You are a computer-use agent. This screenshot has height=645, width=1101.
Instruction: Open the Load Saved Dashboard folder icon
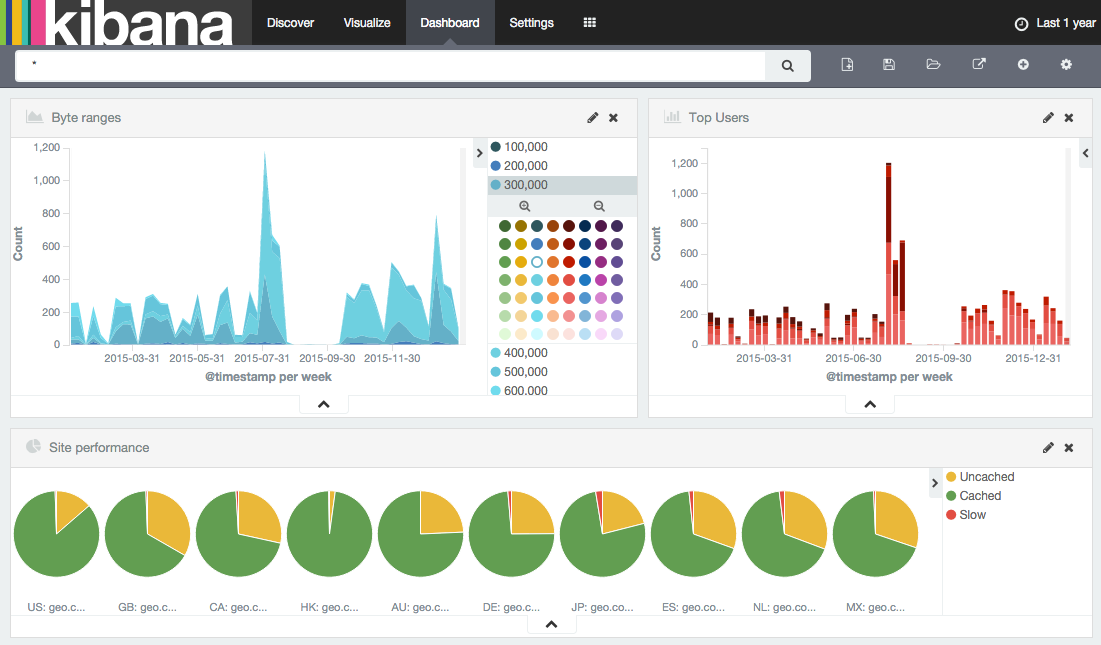pyautogui.click(x=933, y=65)
